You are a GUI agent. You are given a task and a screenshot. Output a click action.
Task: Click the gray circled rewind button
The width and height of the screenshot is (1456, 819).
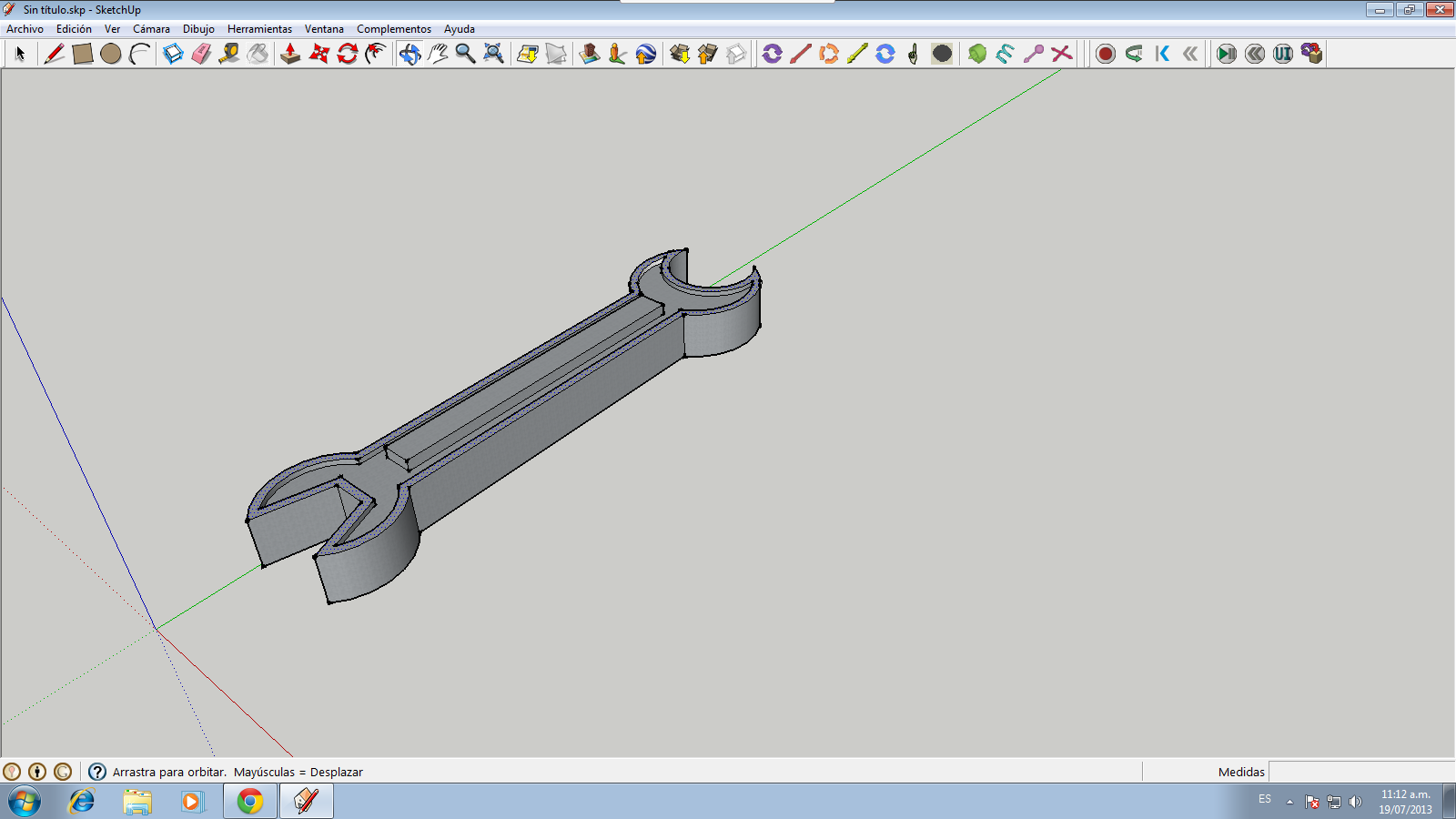pos(1255,54)
